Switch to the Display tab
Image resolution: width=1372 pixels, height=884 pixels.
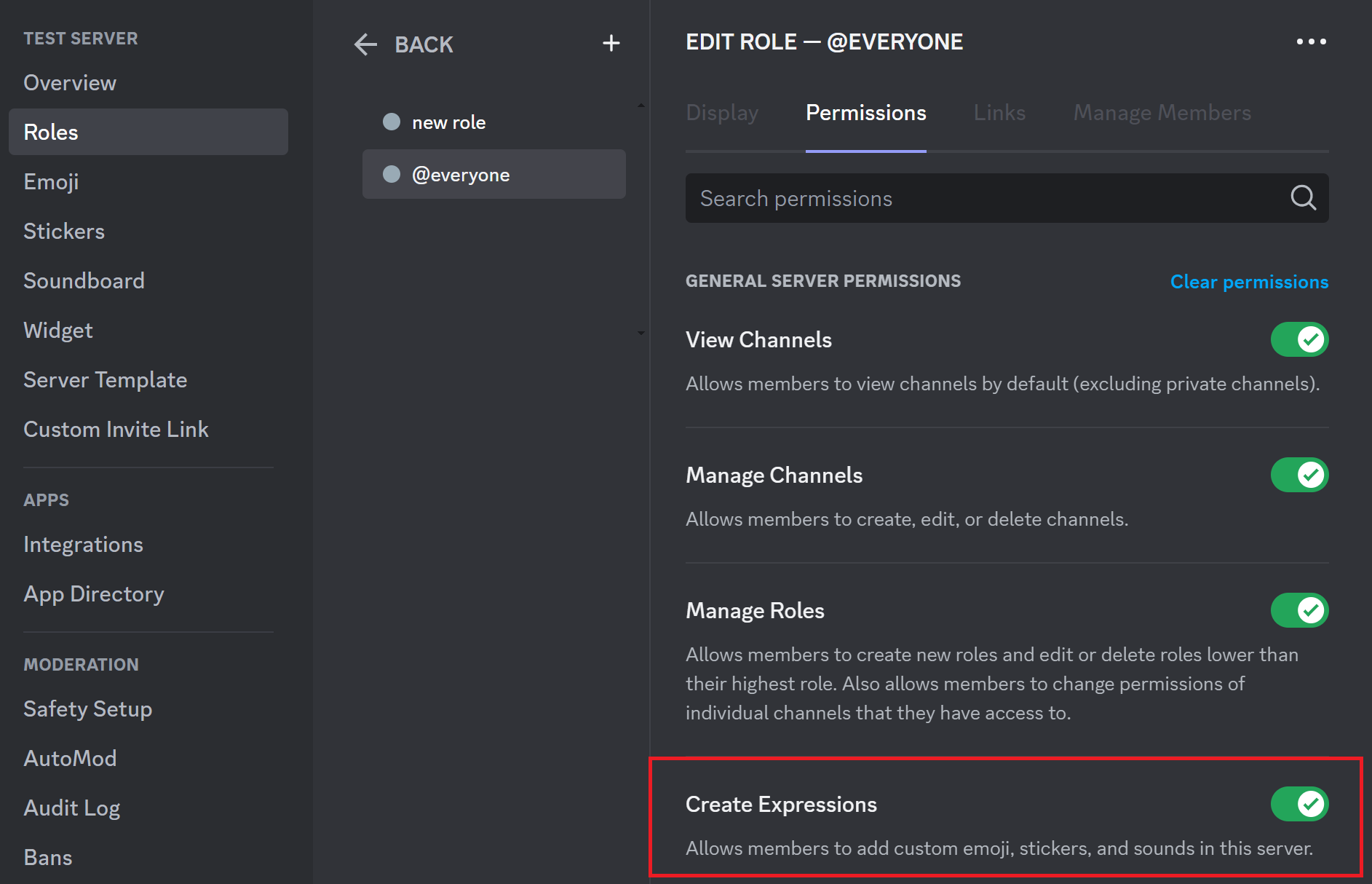coord(721,112)
